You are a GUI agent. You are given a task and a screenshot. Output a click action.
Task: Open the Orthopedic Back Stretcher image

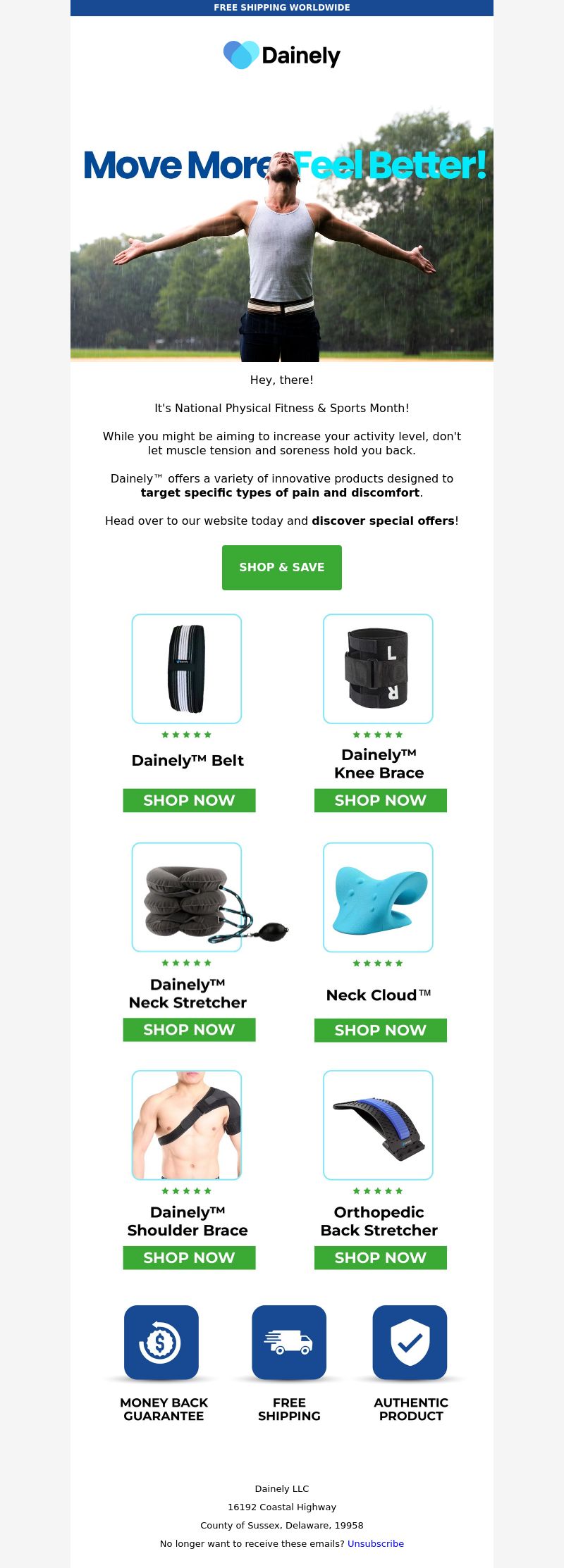coord(378,1125)
